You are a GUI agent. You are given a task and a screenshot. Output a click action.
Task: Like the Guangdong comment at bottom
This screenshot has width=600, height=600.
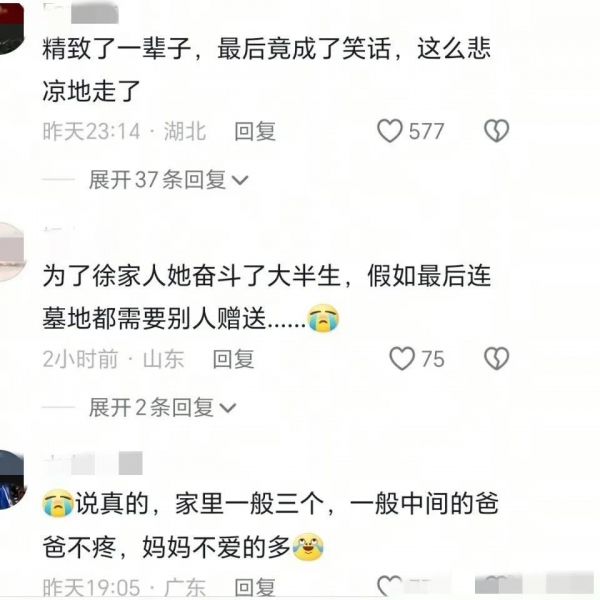[x=390, y=585]
